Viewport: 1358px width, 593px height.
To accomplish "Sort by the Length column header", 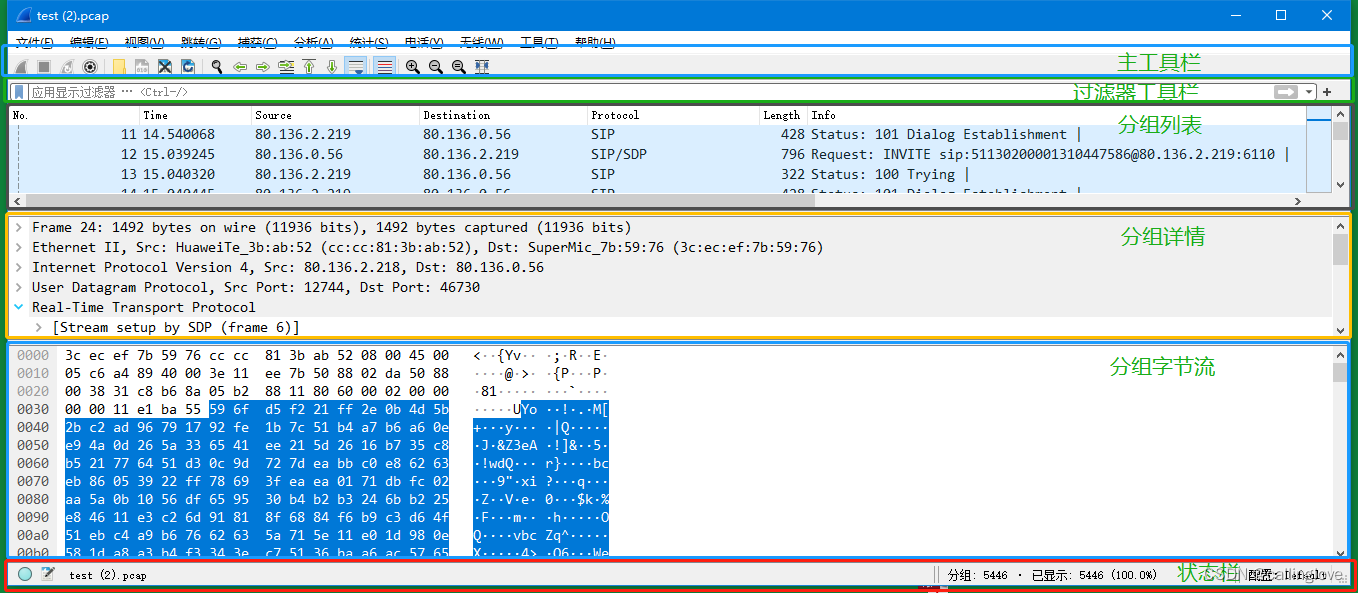I will [783, 115].
